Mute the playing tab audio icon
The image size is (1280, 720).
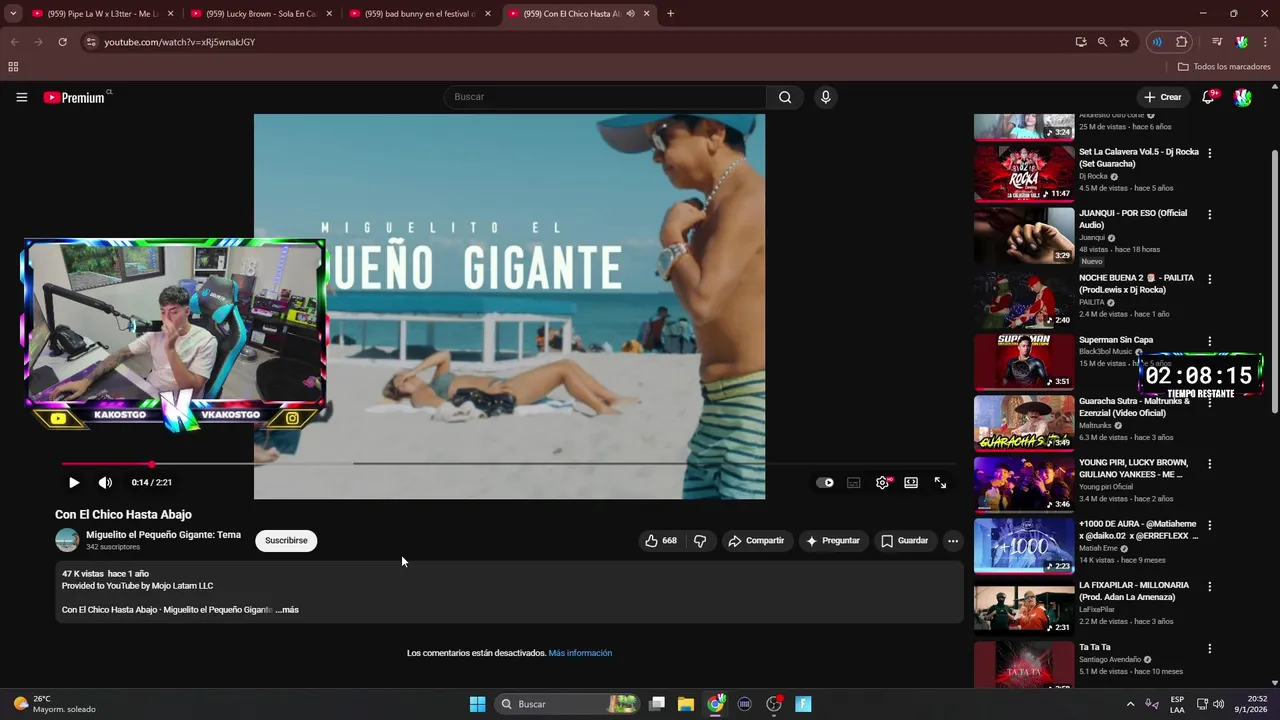pyautogui.click(x=630, y=14)
